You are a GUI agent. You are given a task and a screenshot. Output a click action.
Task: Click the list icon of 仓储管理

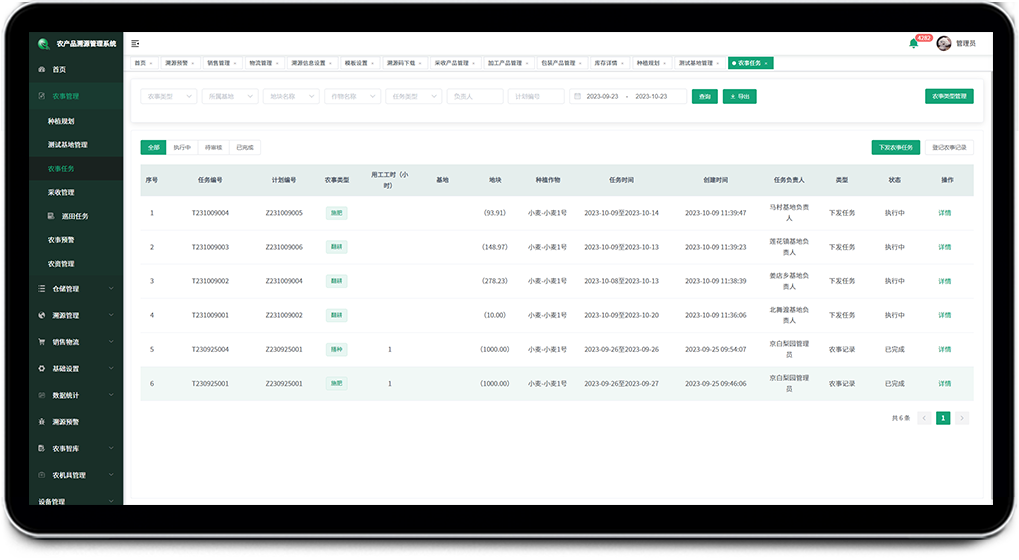click(42, 288)
